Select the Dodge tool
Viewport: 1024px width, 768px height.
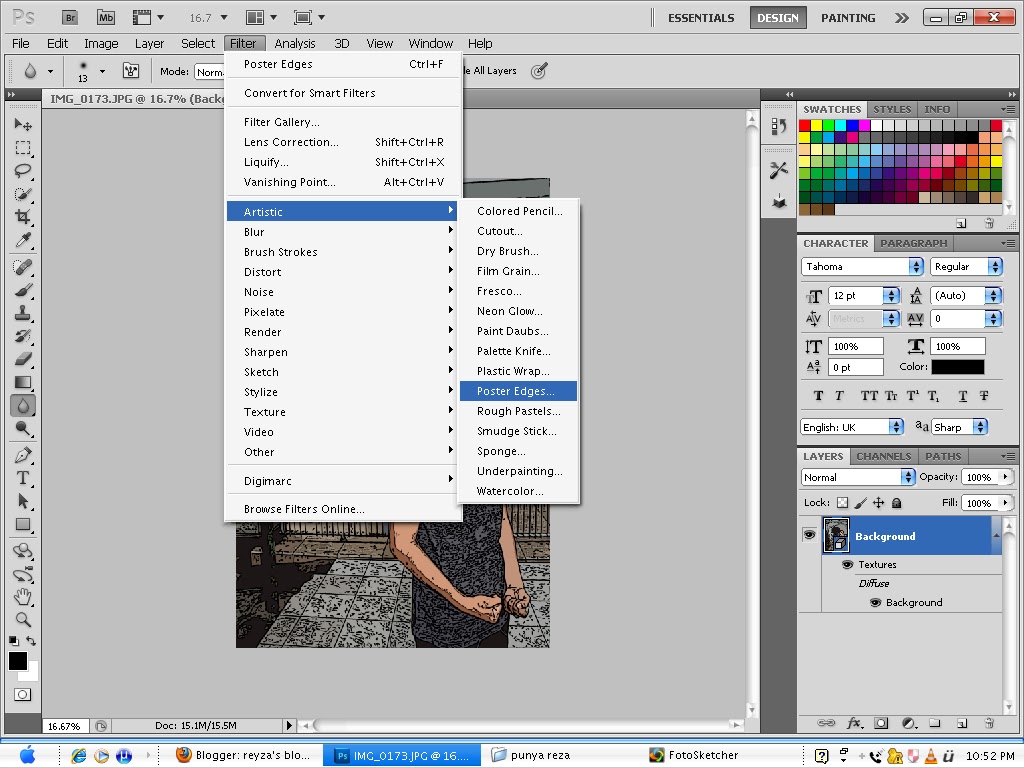(23, 429)
